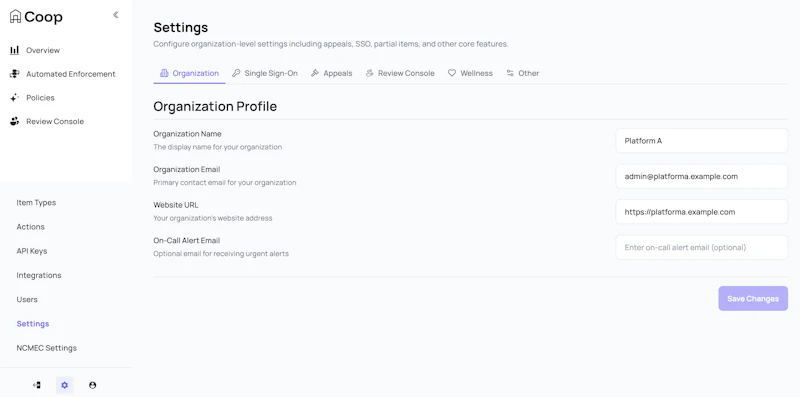Click the Save Changes button
Viewport: 800px width, 397px height.
tap(753, 299)
